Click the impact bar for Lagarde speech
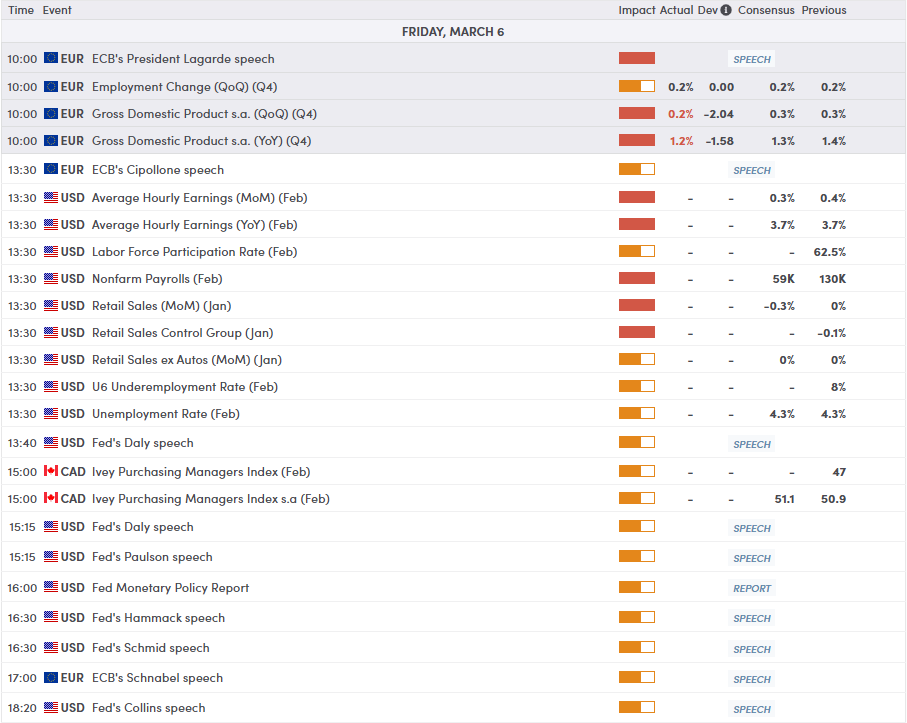The image size is (907, 723). [x=637, y=58]
